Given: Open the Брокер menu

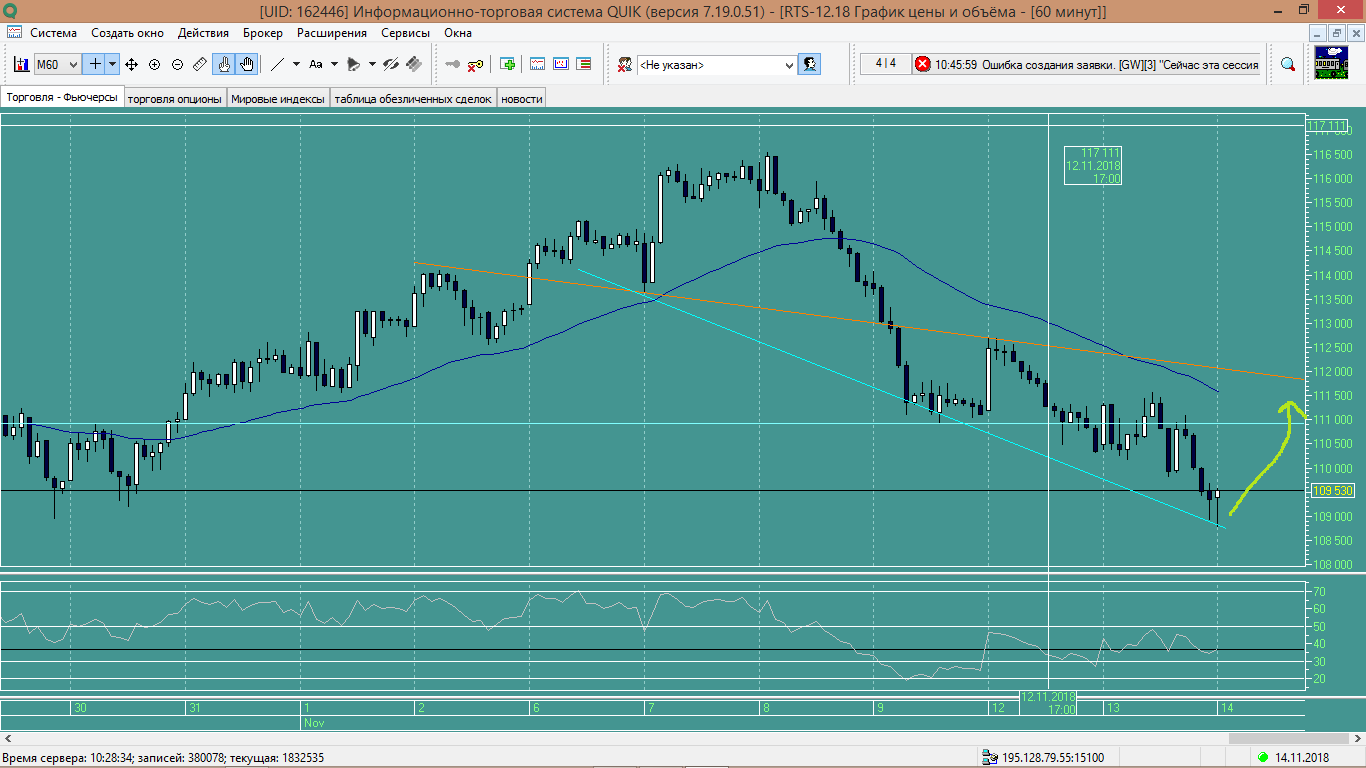Looking at the screenshot, I should point(262,33).
